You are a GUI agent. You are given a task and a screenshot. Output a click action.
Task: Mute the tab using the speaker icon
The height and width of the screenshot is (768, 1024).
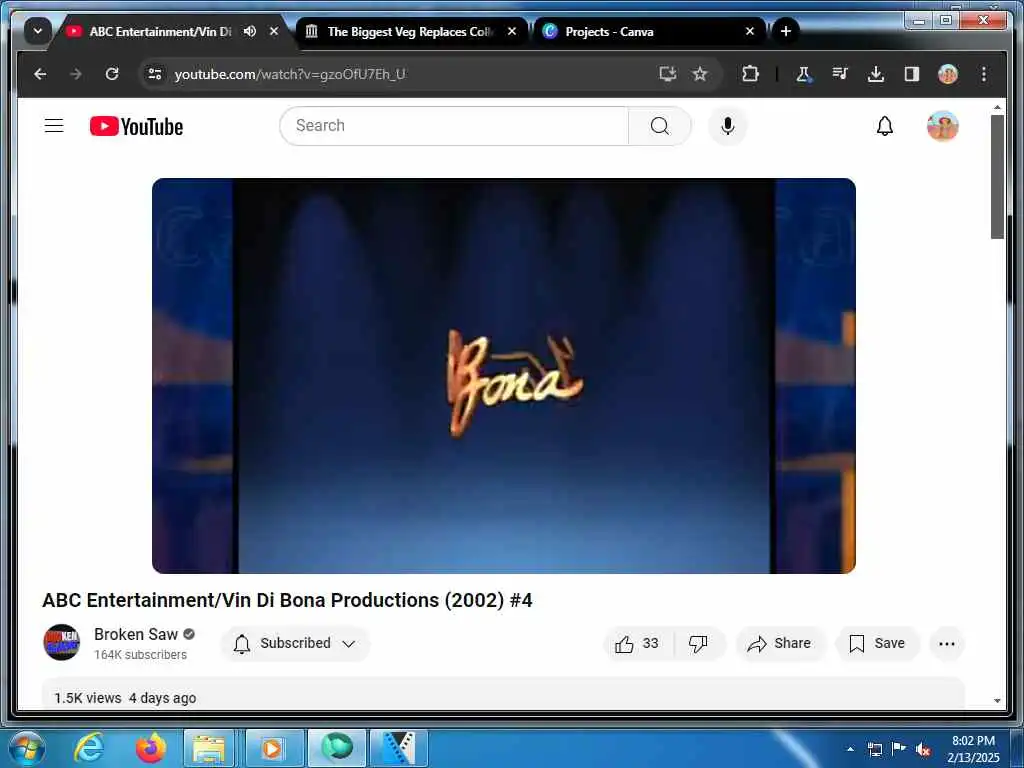click(x=249, y=31)
